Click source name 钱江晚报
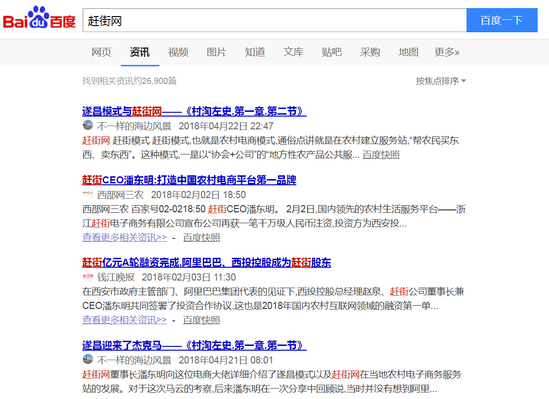 tap(116, 277)
